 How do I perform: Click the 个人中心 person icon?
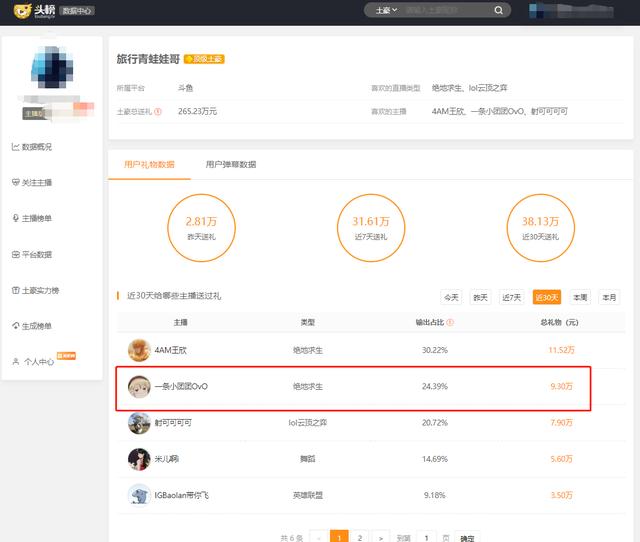click(16, 362)
